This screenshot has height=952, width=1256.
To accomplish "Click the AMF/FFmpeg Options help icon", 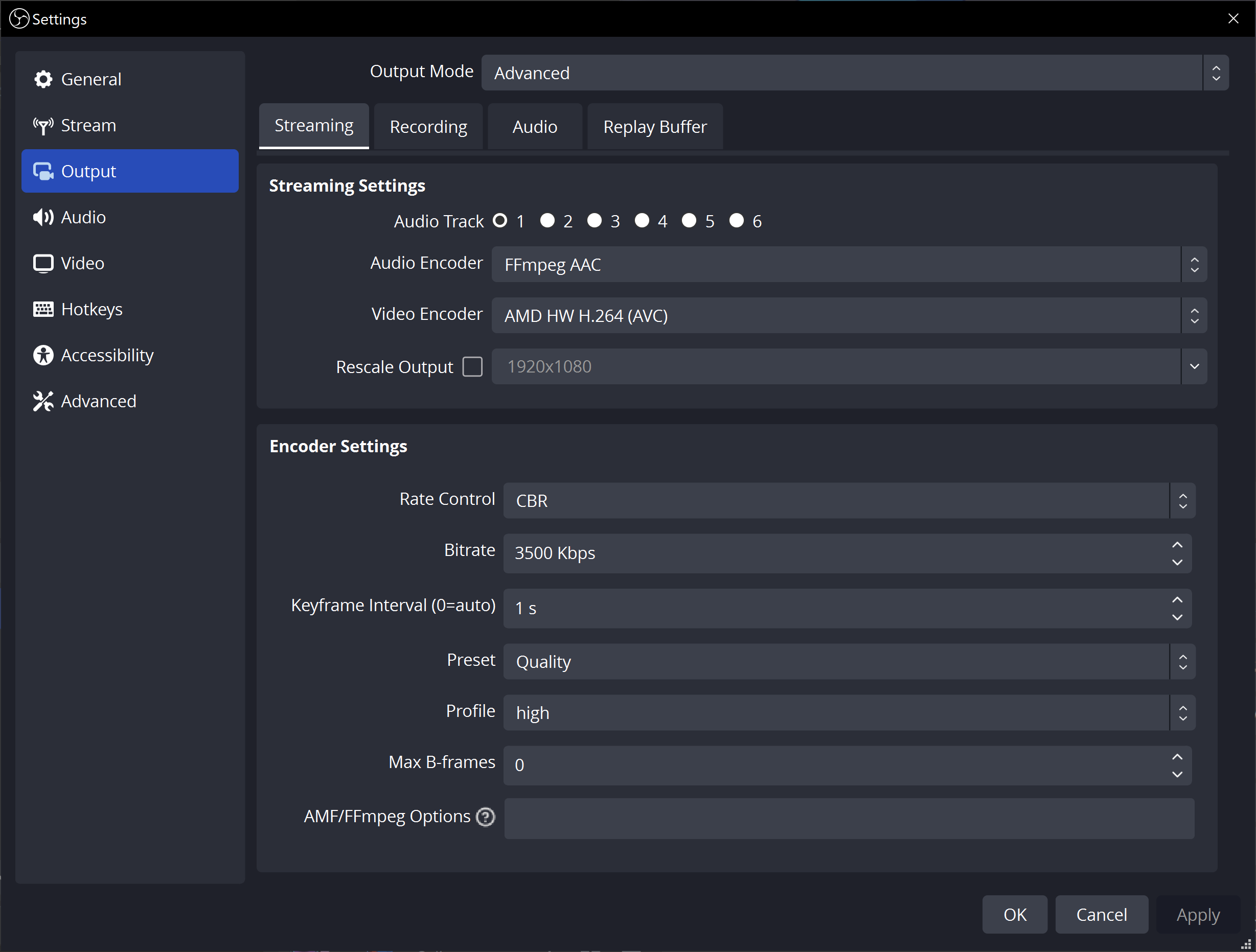I will point(486,817).
